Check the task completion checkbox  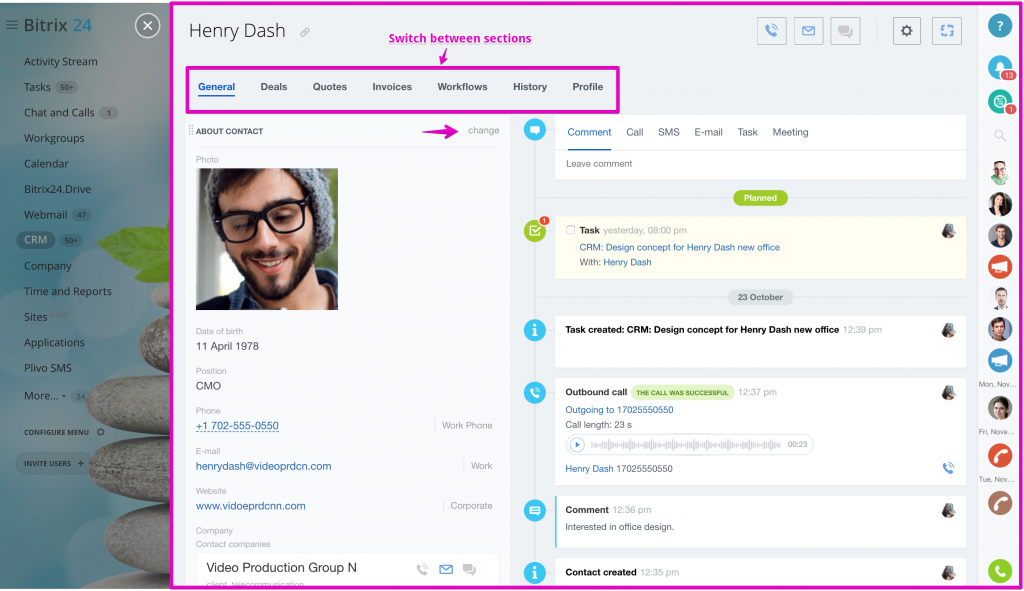click(570, 230)
